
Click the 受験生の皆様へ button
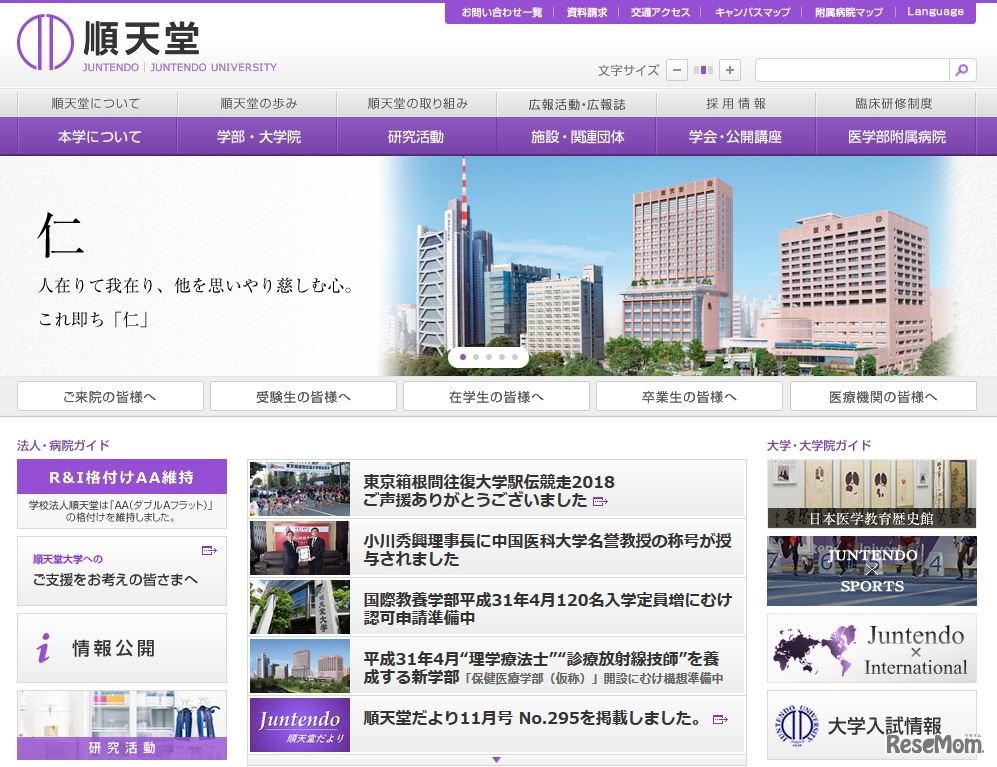click(x=302, y=395)
